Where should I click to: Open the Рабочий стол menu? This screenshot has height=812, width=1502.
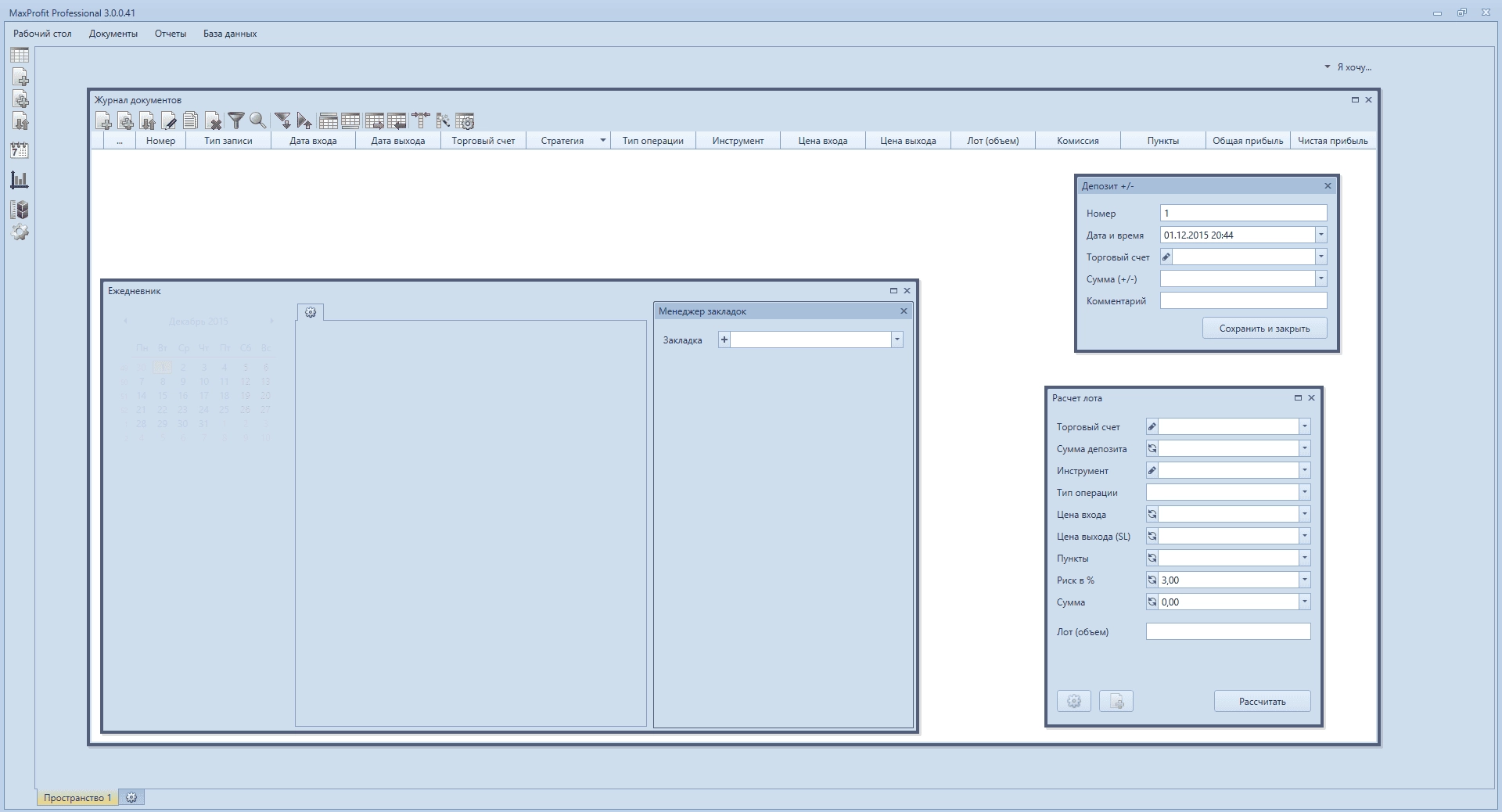pyautogui.click(x=42, y=34)
